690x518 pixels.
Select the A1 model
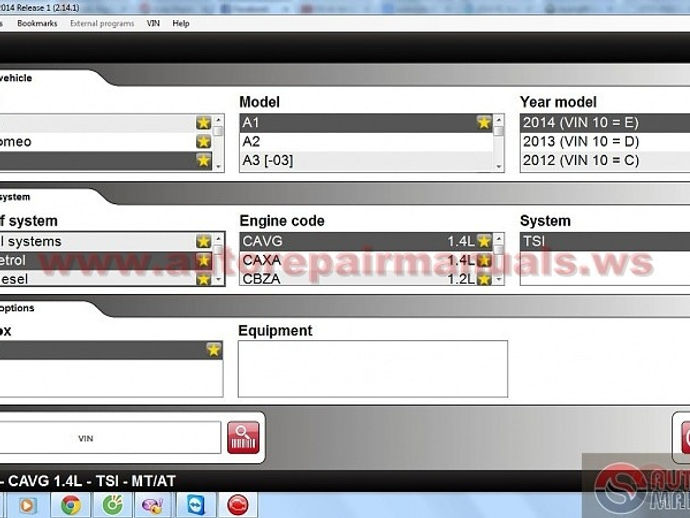pyautogui.click(x=366, y=123)
